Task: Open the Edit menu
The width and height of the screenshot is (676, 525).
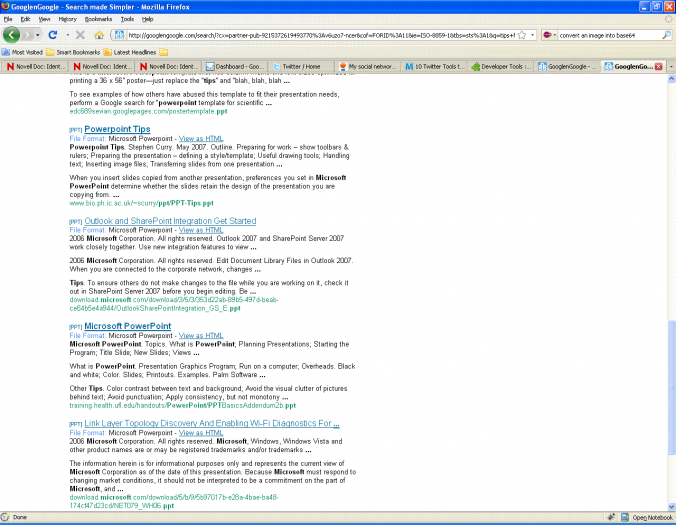Action: tap(25, 19)
